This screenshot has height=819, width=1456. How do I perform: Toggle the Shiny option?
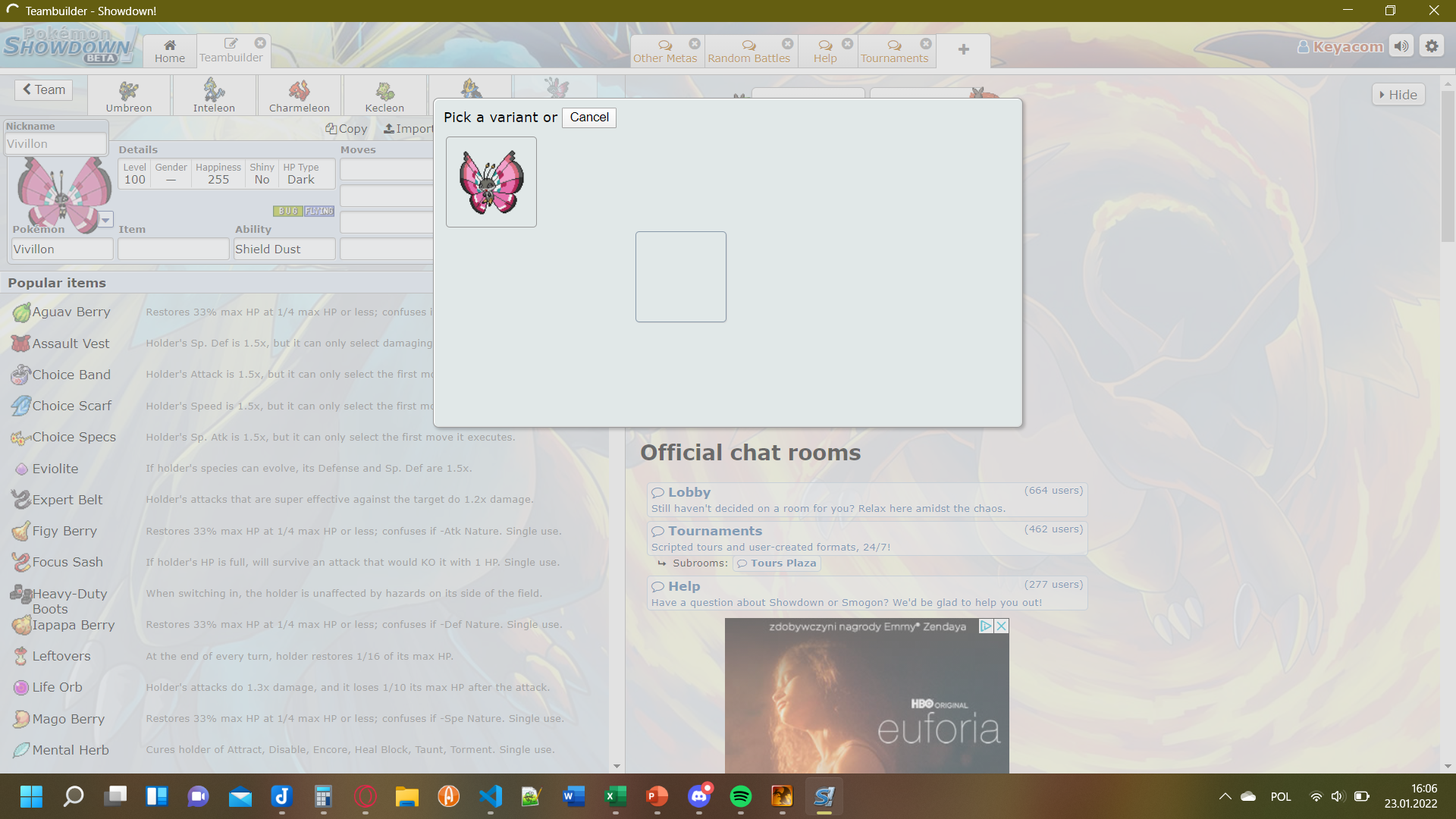click(262, 174)
